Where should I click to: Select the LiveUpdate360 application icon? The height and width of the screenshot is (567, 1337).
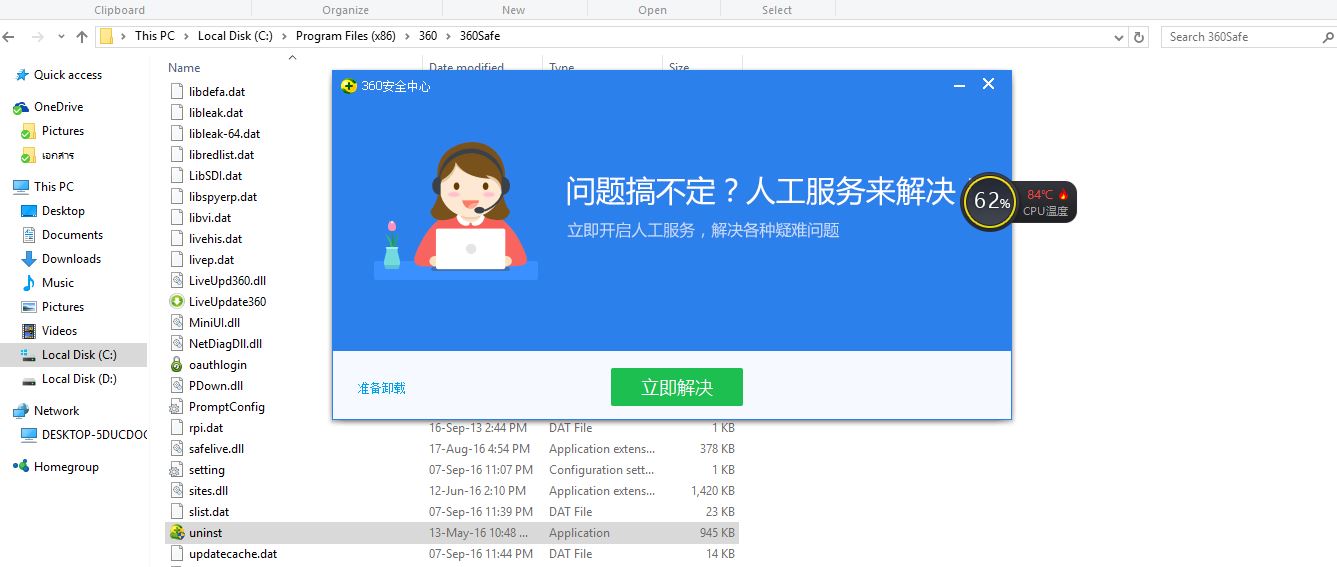(177, 302)
